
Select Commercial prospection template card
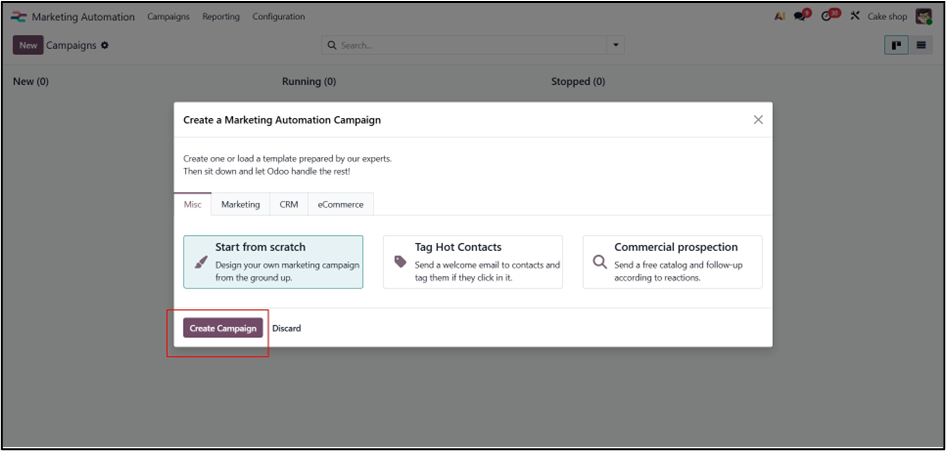tap(672, 262)
